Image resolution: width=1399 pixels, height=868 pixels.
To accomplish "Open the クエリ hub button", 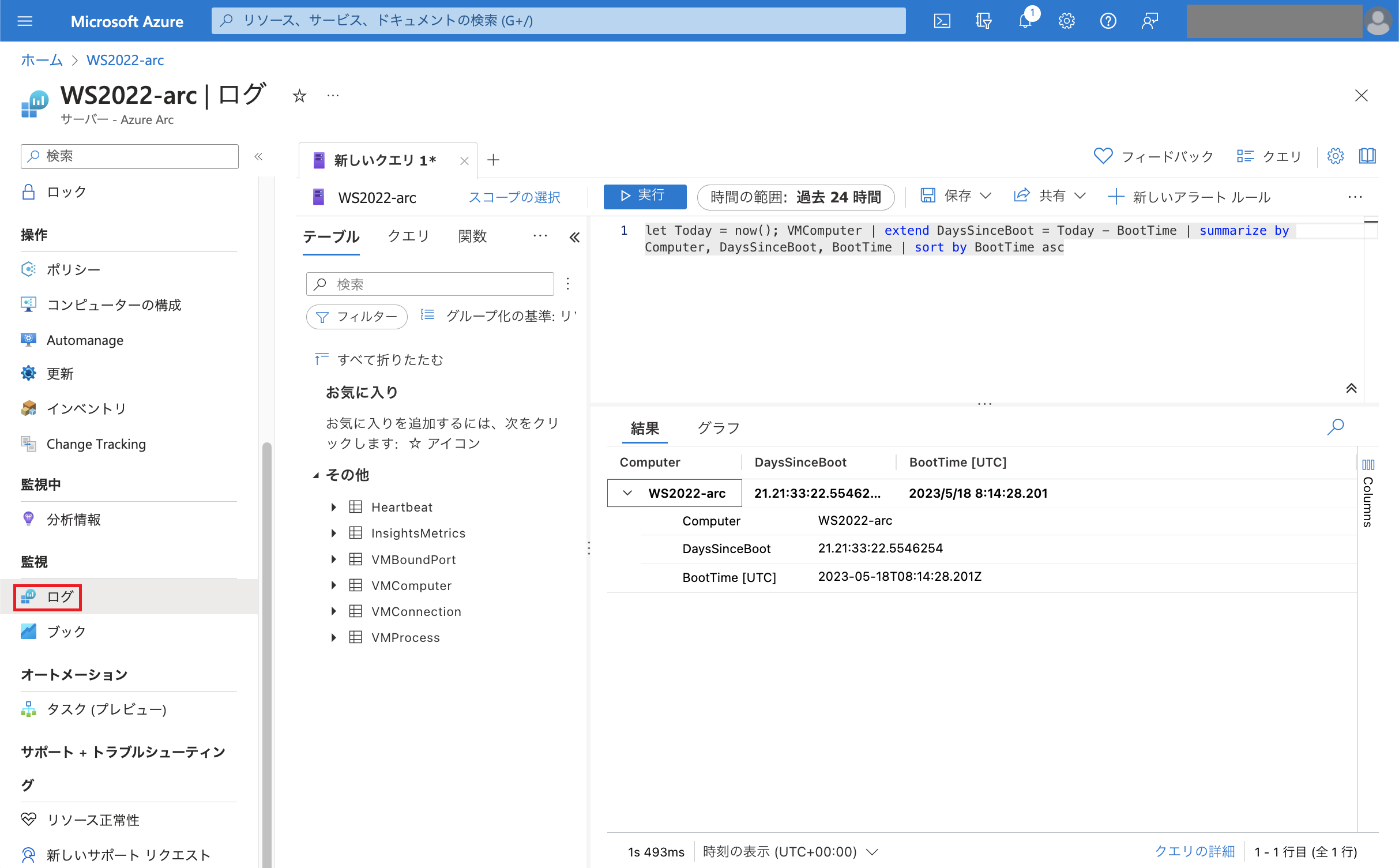I will coord(1269,156).
